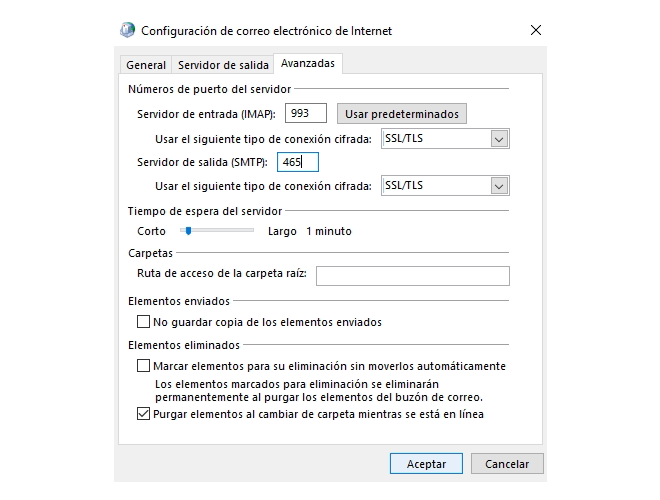Click the IMAP SSL/TLS dropdown arrow

coord(499,139)
